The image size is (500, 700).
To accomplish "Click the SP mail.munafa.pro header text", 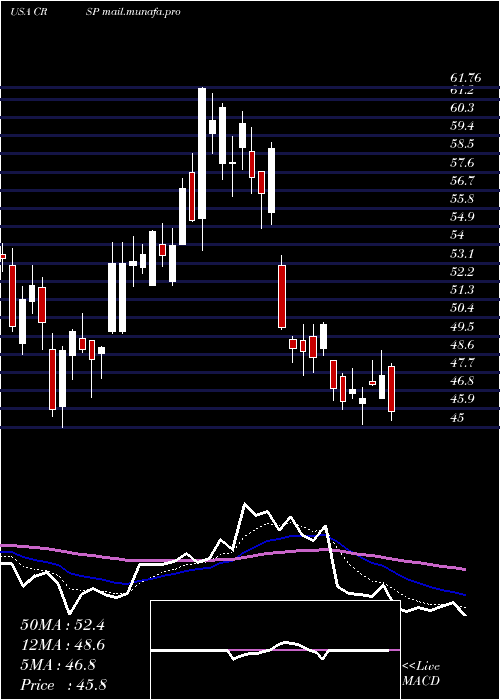I will pyautogui.click(x=133, y=12).
